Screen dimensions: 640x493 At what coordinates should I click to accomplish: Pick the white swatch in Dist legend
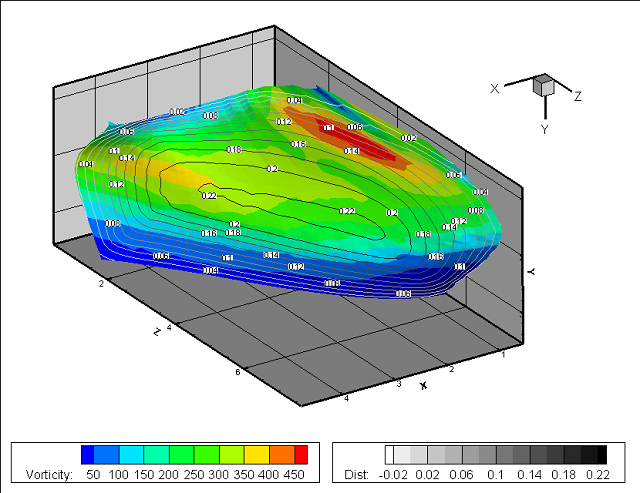(391, 454)
